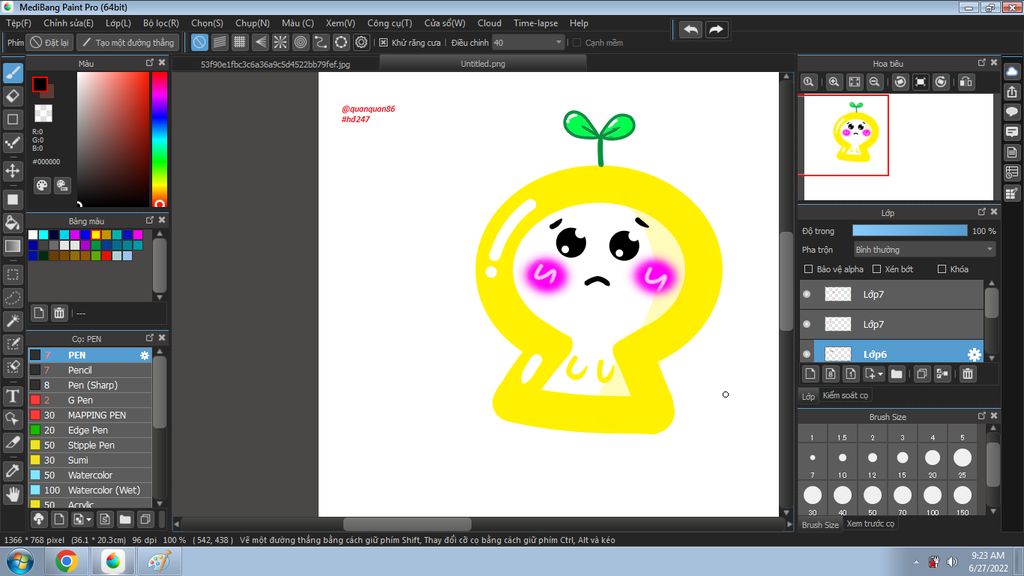Click the Undo arrow button
This screenshot has height=576, width=1024.
click(x=690, y=29)
